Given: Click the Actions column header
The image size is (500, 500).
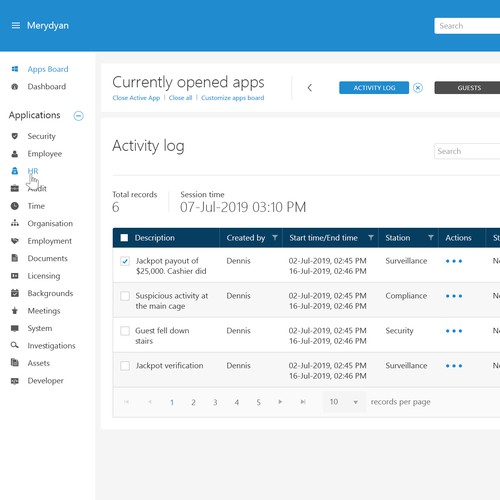Looking at the screenshot, I should tap(458, 238).
